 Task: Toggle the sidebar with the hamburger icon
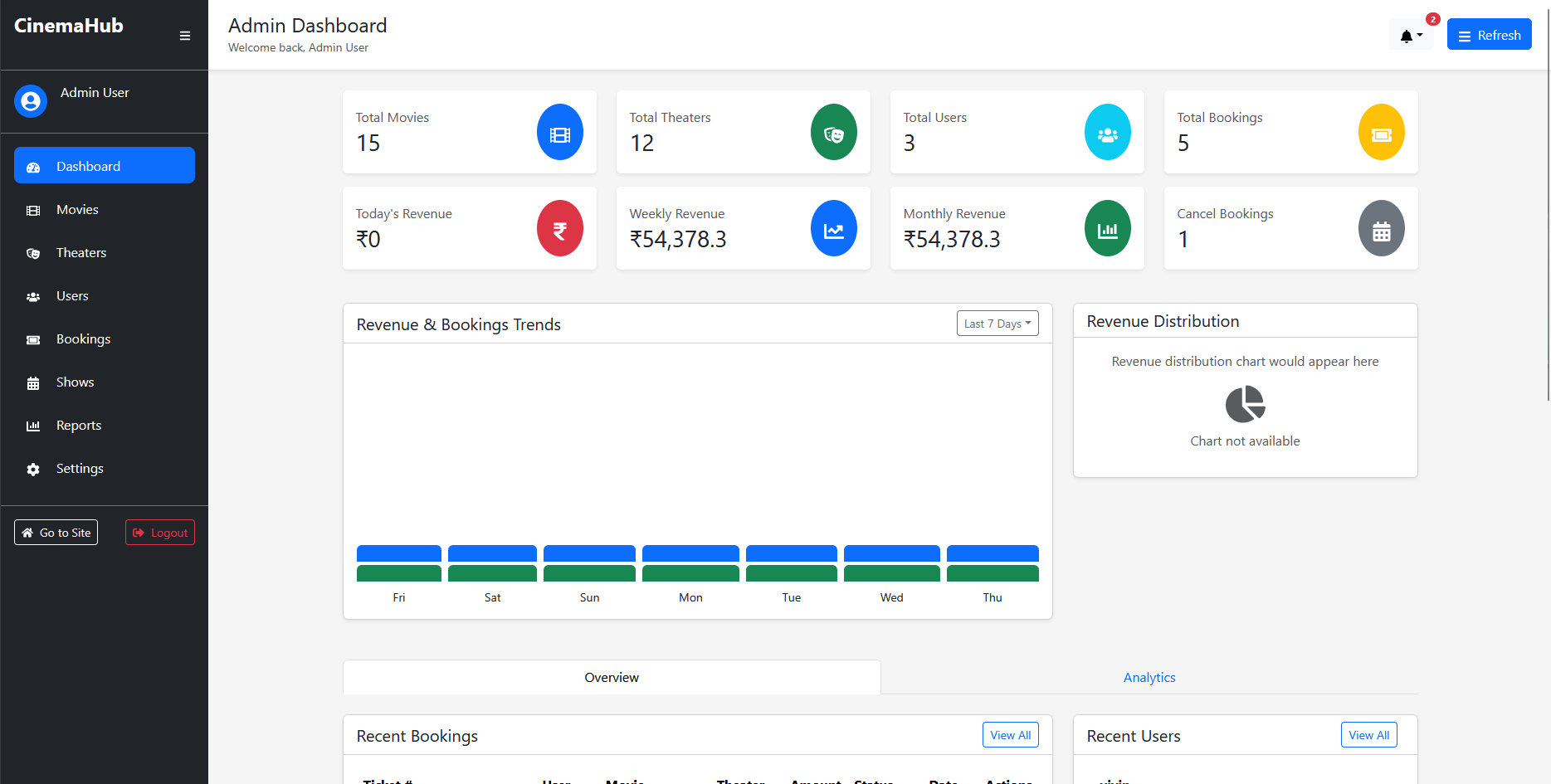click(185, 36)
